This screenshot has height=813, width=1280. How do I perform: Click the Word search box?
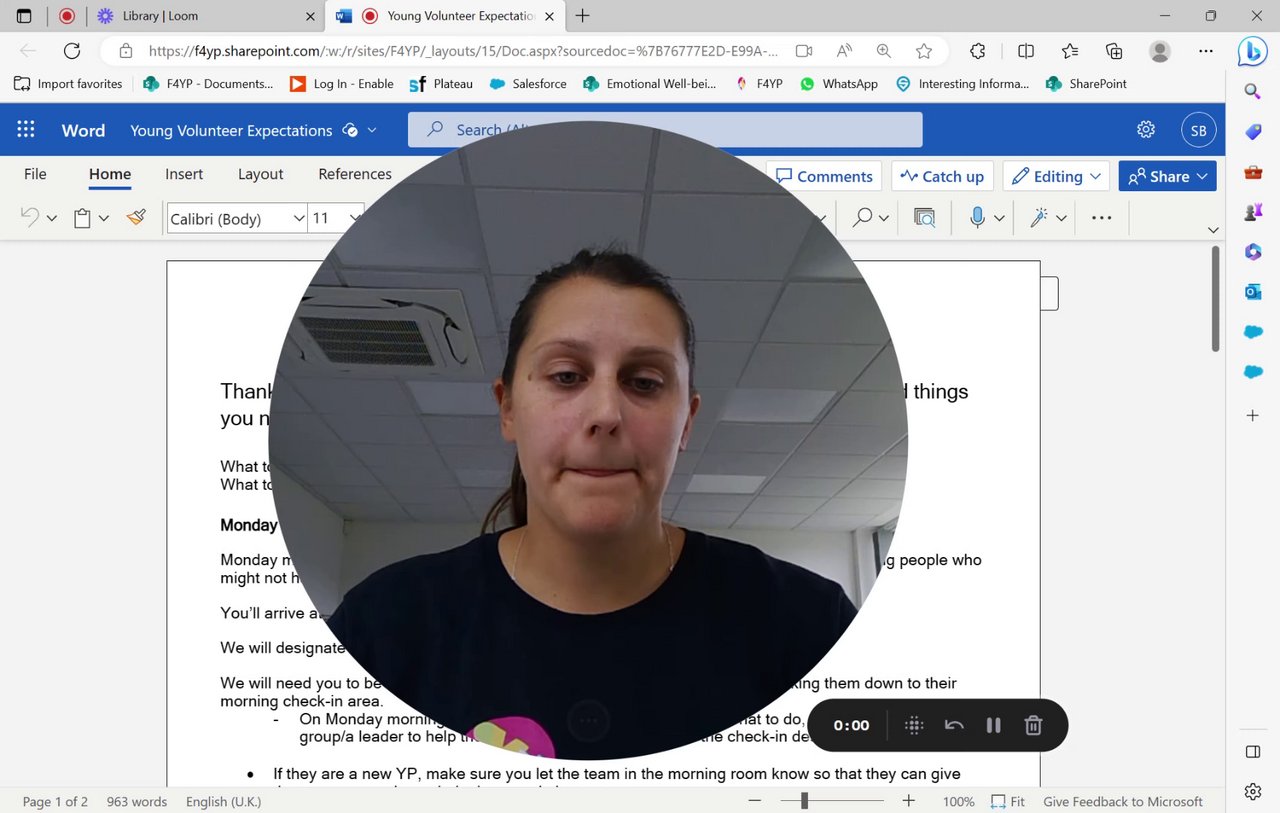665,130
